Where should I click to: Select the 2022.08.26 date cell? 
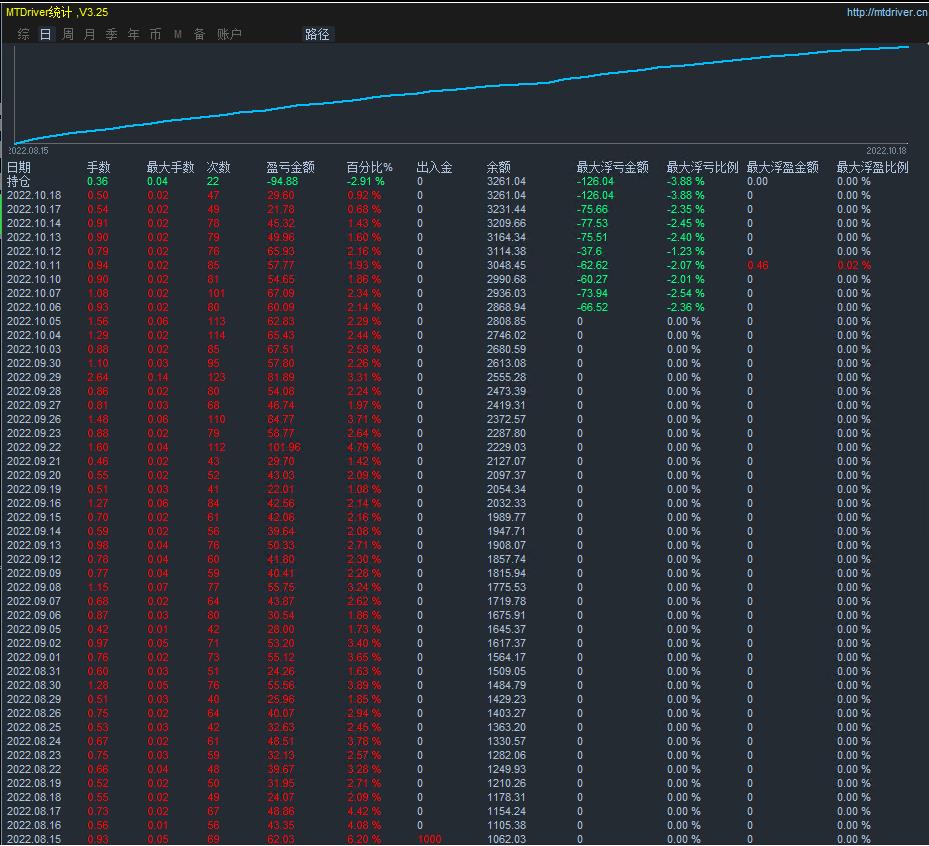(34, 713)
